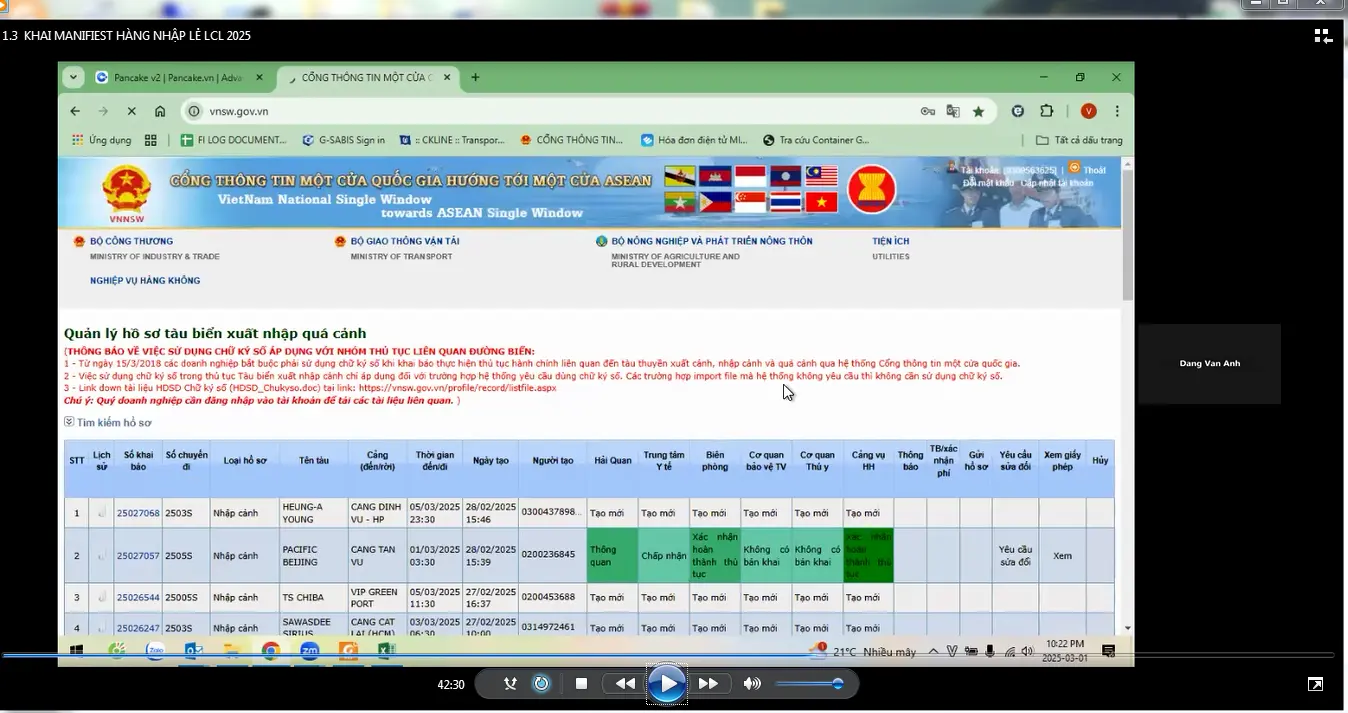
Task: Open the Pancake v2 browser tab
Action: [178, 77]
